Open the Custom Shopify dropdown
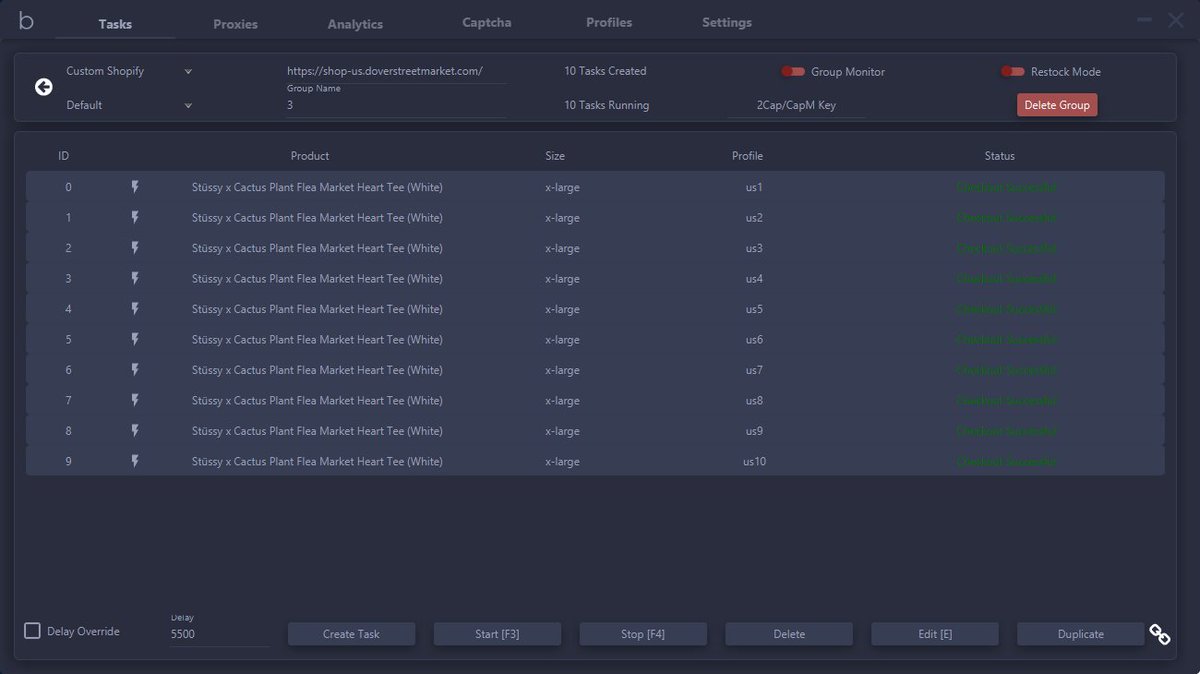1200x674 pixels. (x=129, y=71)
